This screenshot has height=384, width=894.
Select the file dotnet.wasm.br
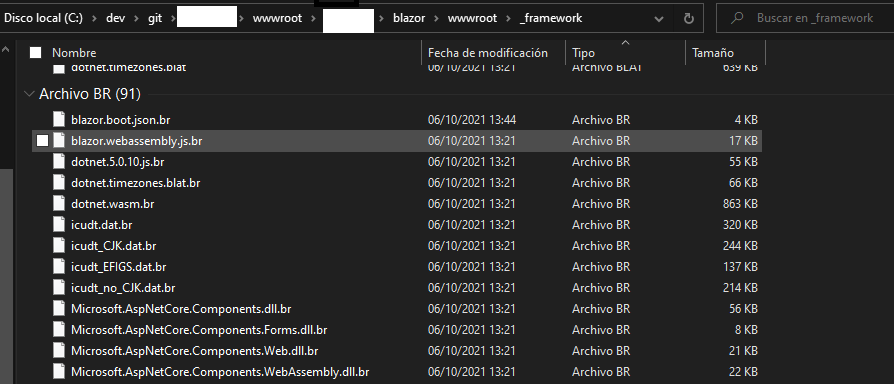[112, 204]
